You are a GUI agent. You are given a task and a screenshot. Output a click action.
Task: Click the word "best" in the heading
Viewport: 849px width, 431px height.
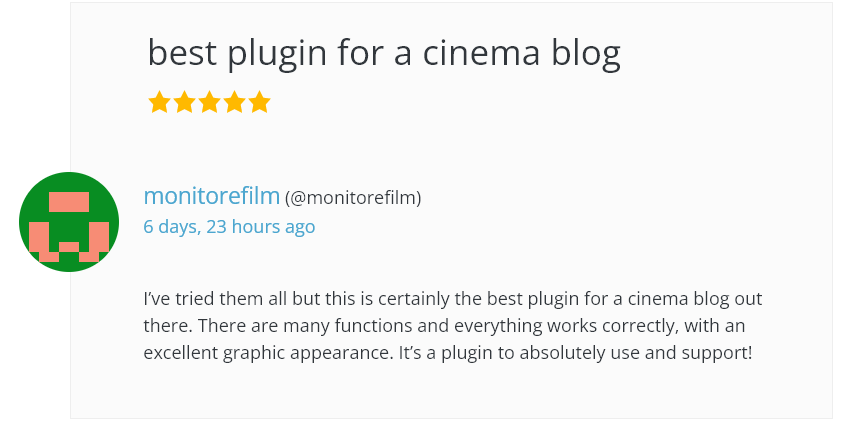click(x=181, y=53)
